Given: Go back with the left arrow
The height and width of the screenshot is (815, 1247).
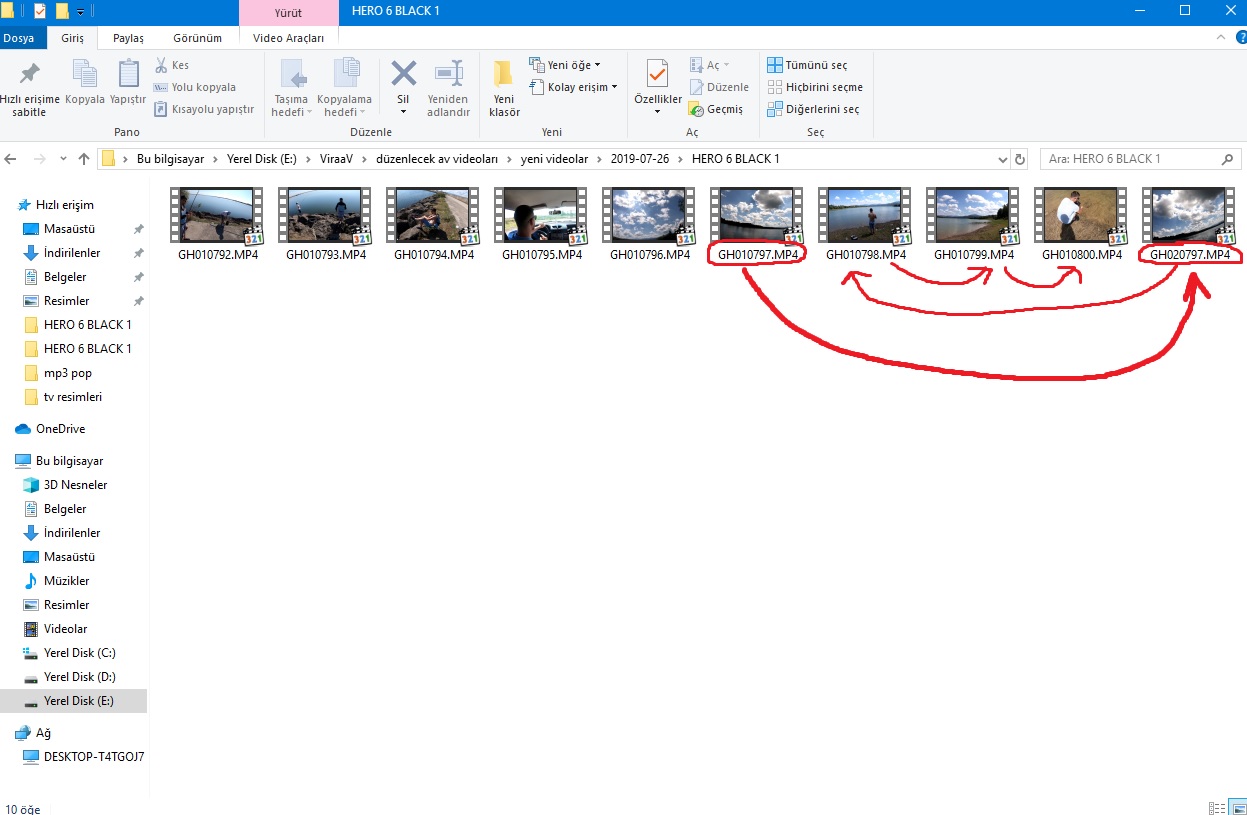Looking at the screenshot, I should click(11, 159).
